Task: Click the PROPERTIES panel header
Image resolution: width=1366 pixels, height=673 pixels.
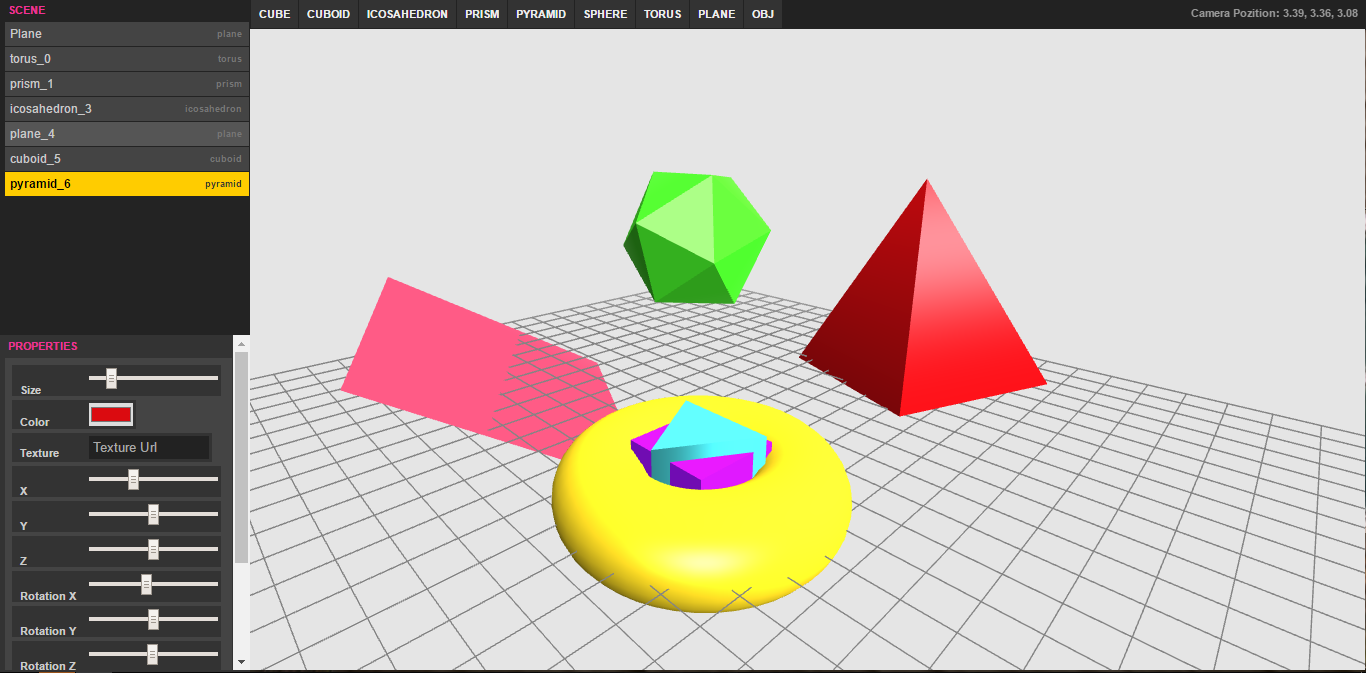Action: [x=43, y=346]
